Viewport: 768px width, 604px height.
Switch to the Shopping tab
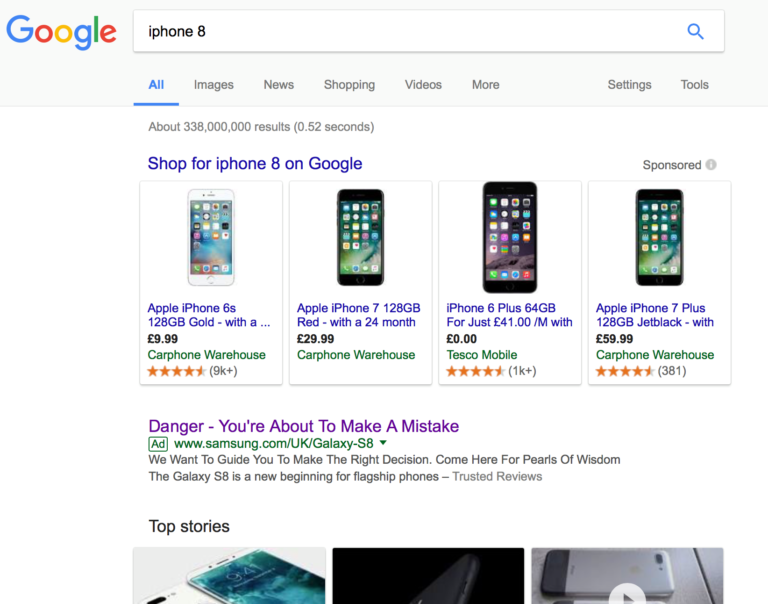pos(349,85)
